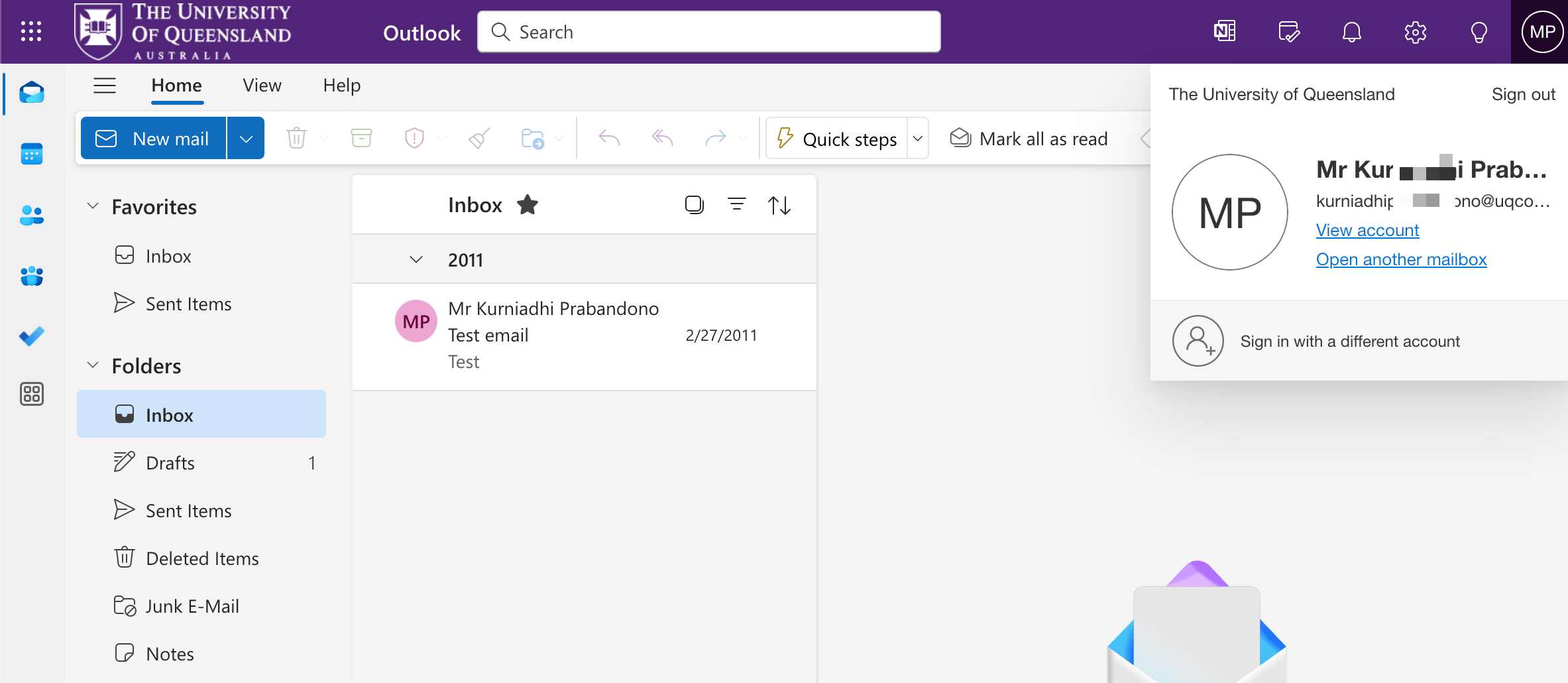
Task: Switch to the View tab
Action: pos(262,86)
